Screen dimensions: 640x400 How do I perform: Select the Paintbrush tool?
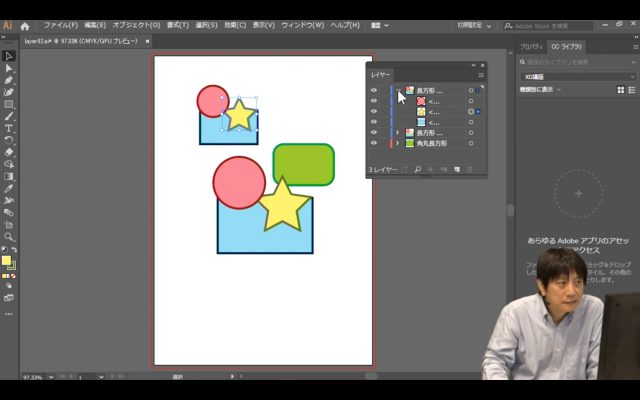click(9, 116)
